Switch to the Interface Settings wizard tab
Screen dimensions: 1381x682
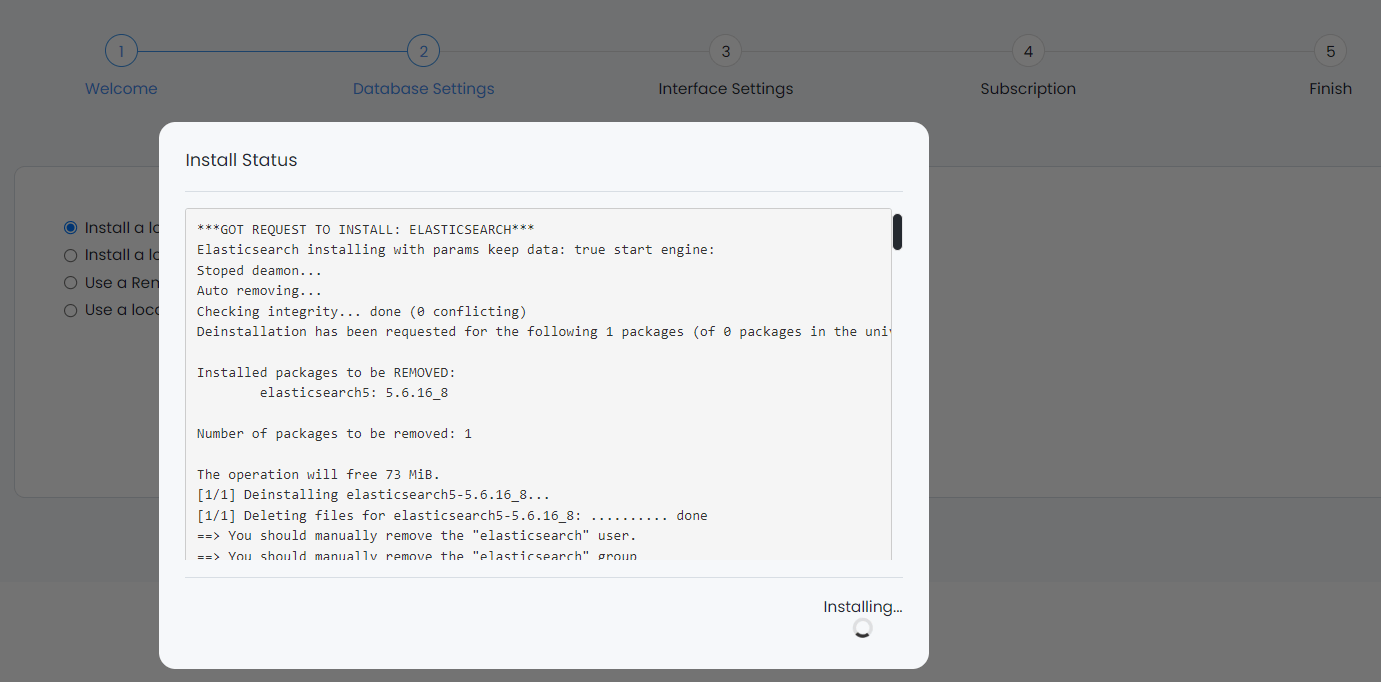[x=725, y=88]
